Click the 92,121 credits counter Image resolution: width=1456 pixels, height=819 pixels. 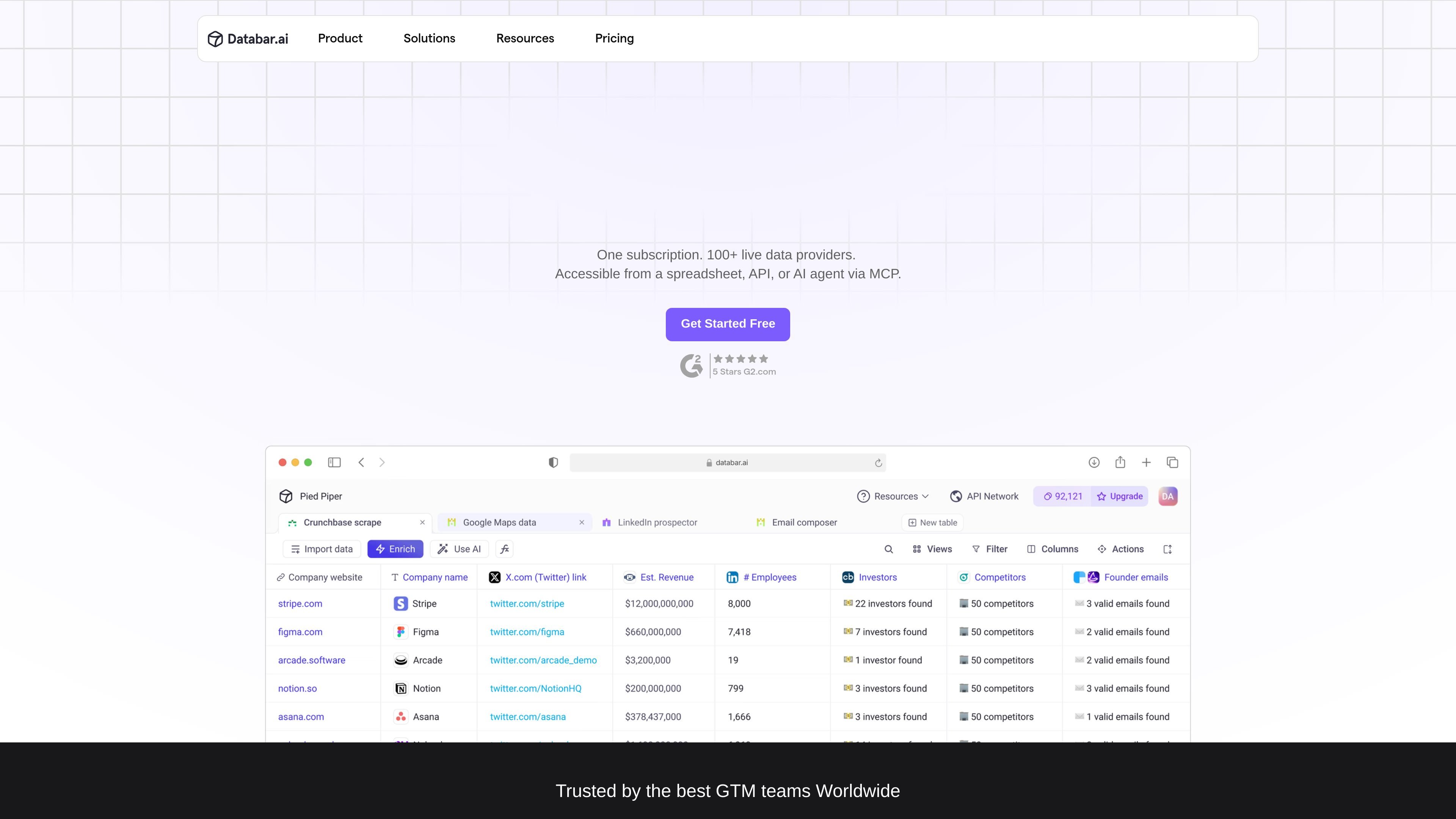[1062, 496]
